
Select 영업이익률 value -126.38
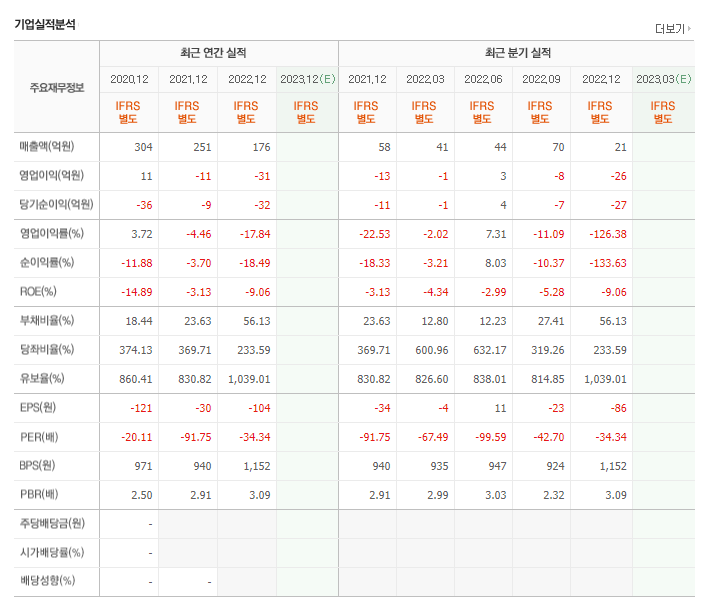608,234
